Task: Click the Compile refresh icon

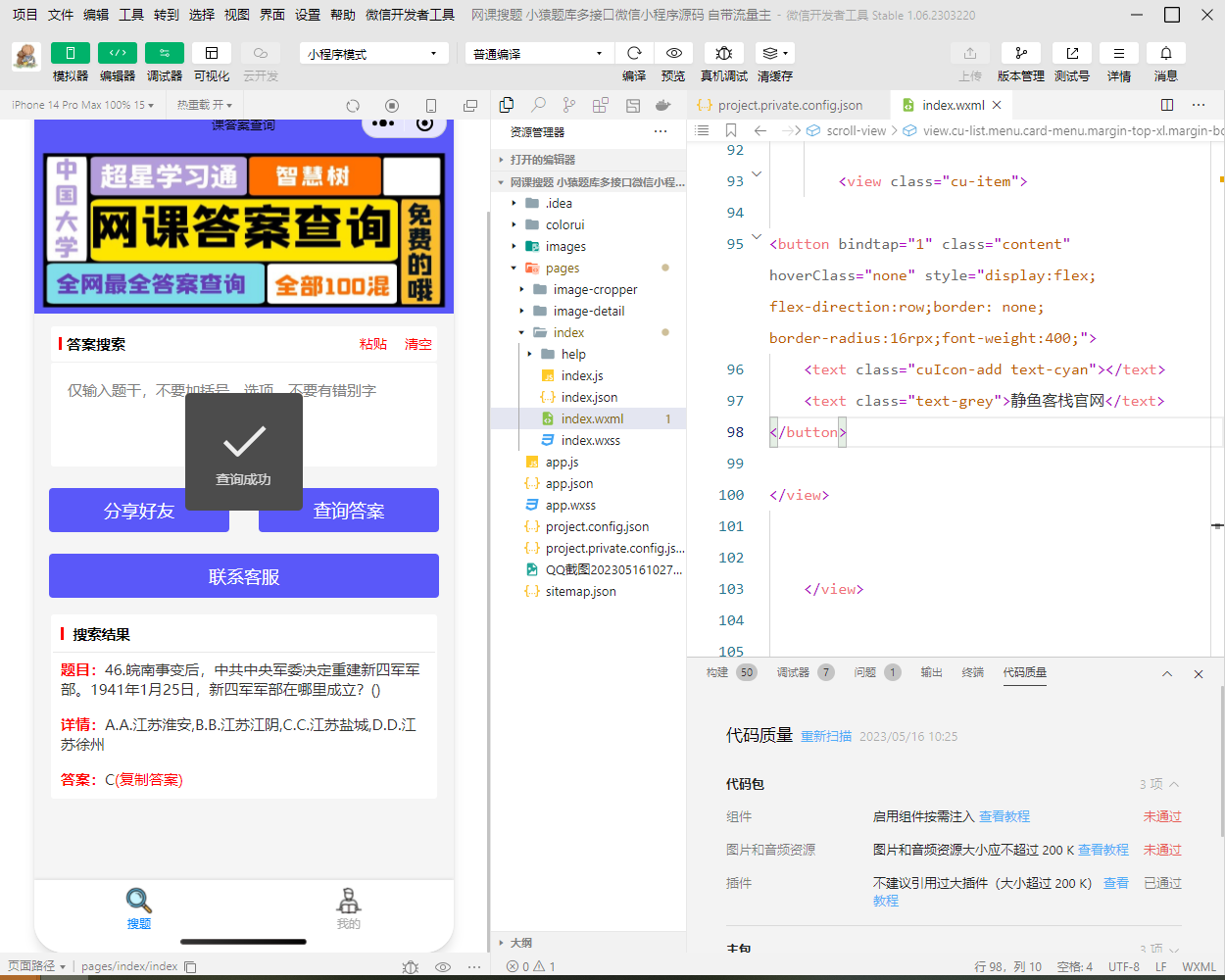Action: click(x=634, y=53)
